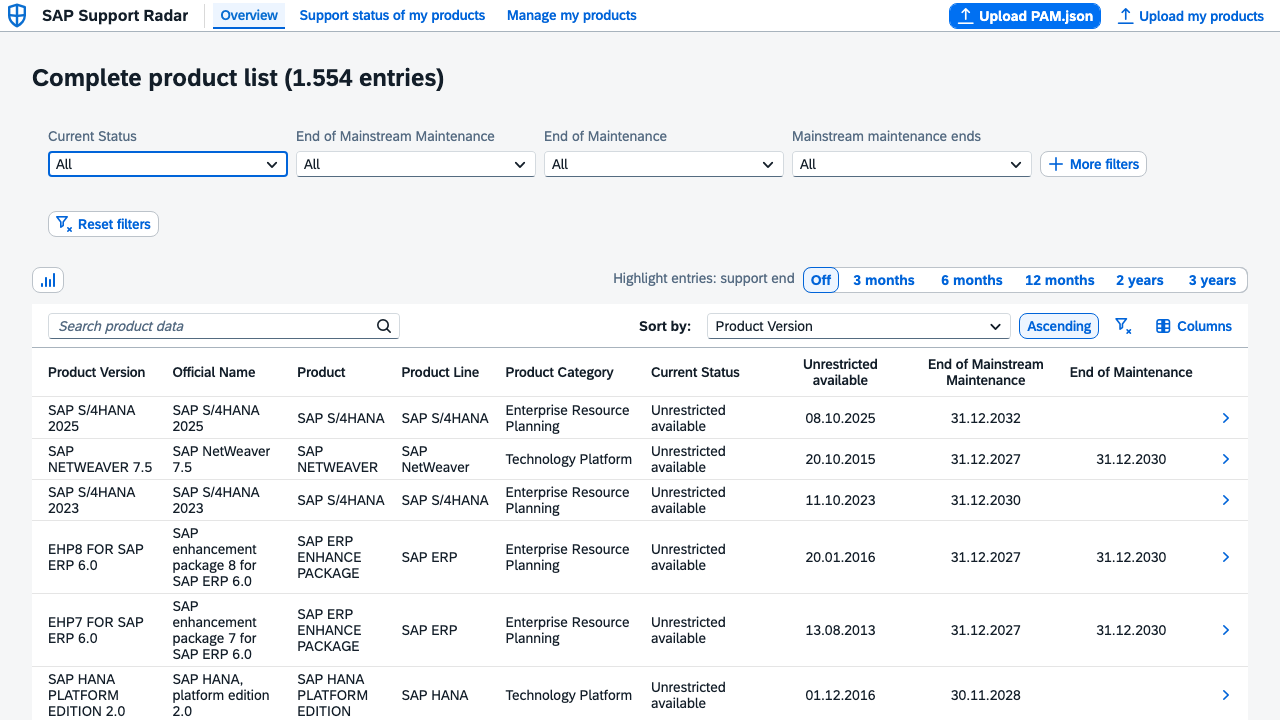The height and width of the screenshot is (720, 1280).
Task: Click SAP NetWeaver product line cell
Action: (x=435, y=459)
